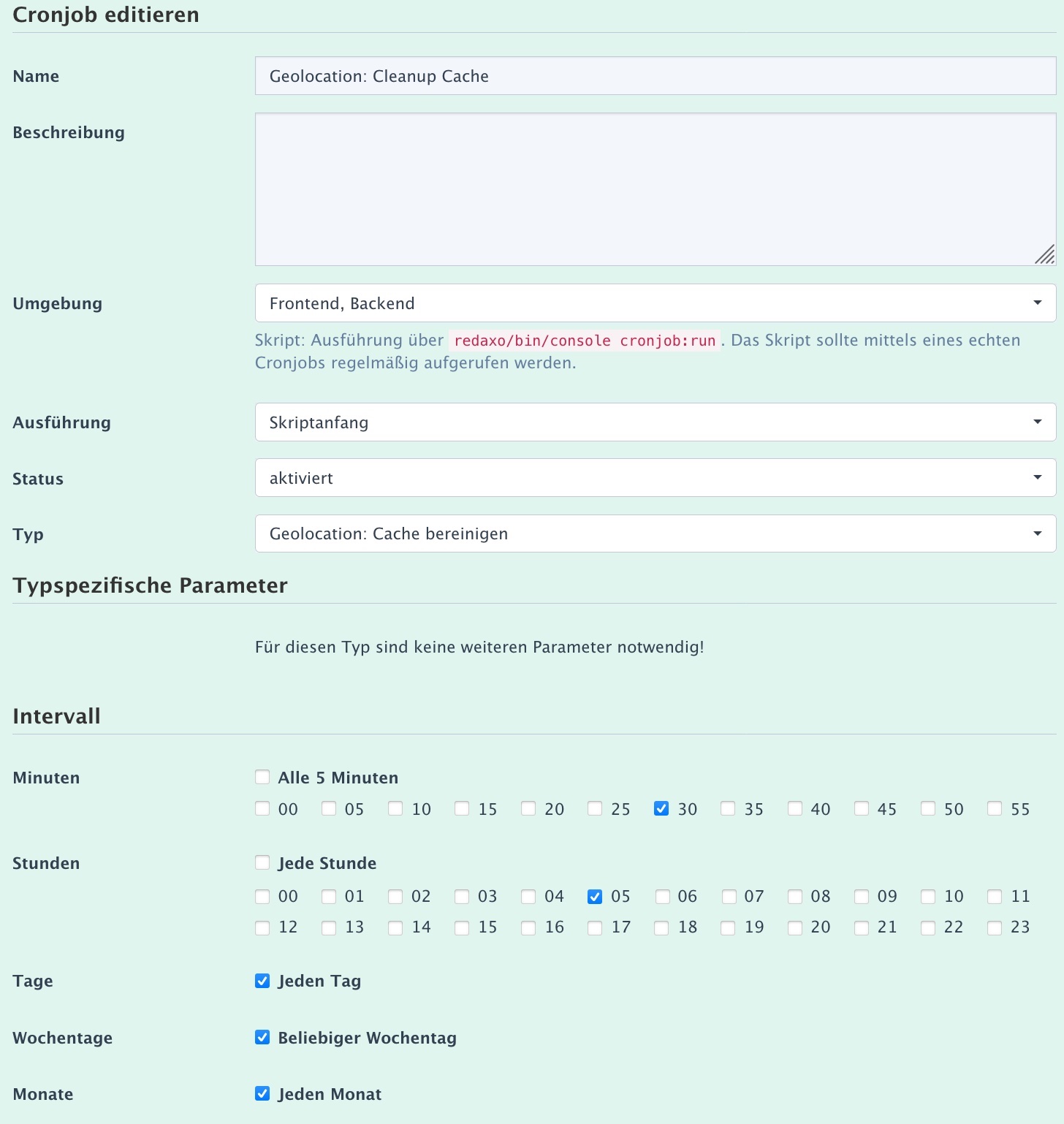The image size is (1064, 1124).
Task: Check hour 07 checkbox
Action: coord(729,896)
